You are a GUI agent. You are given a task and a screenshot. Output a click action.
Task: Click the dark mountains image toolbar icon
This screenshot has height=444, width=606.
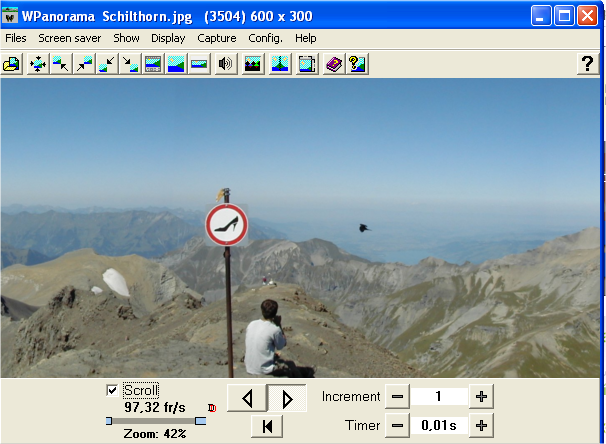253,64
